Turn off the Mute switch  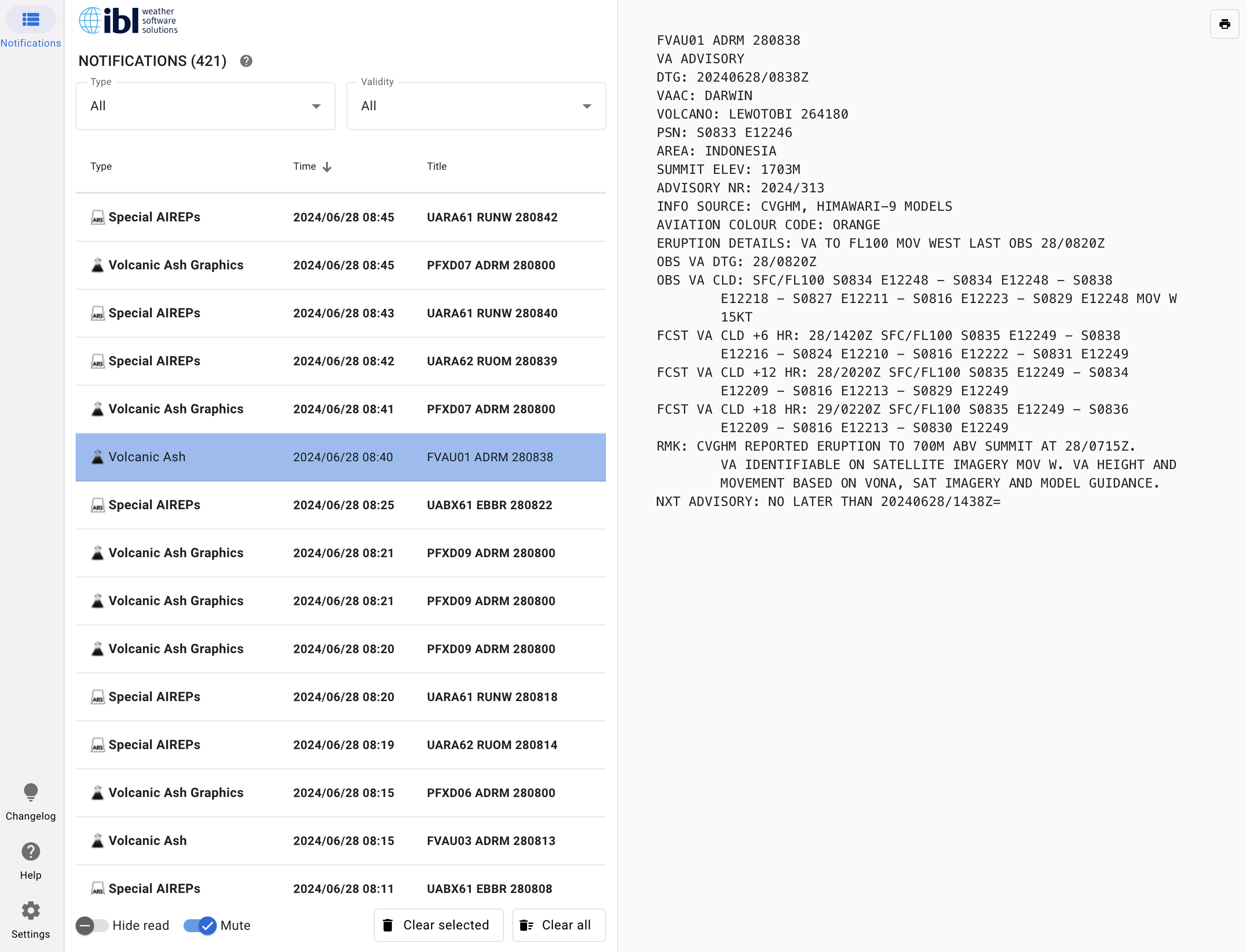[200, 926]
